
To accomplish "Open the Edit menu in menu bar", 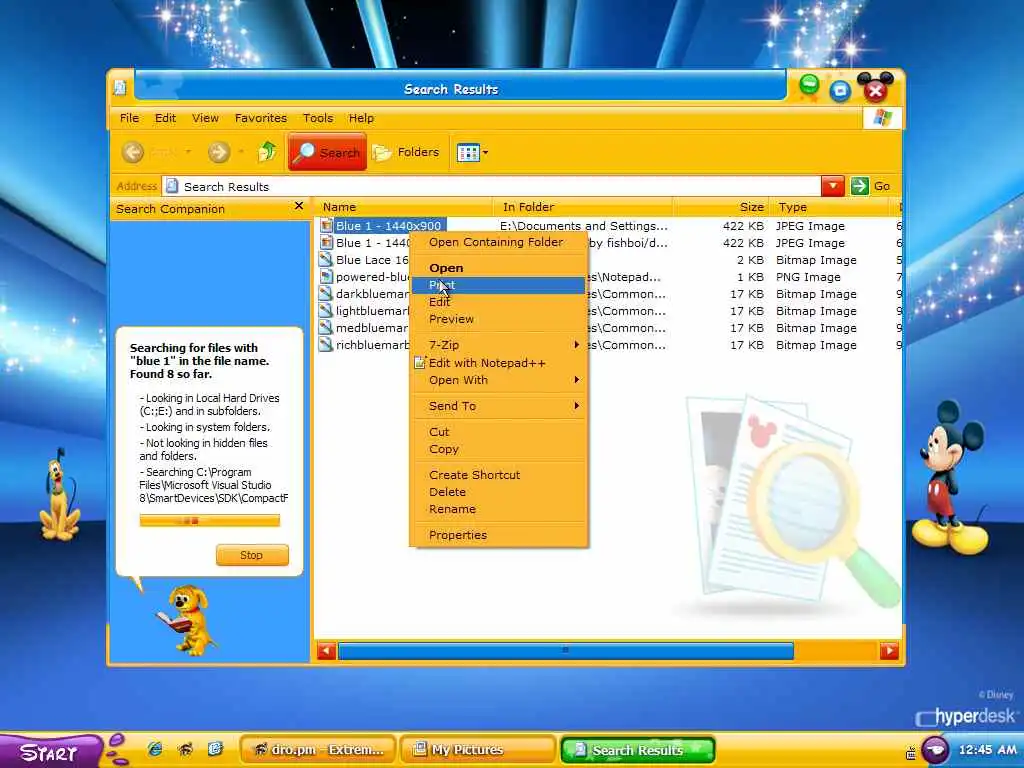I will 165,118.
